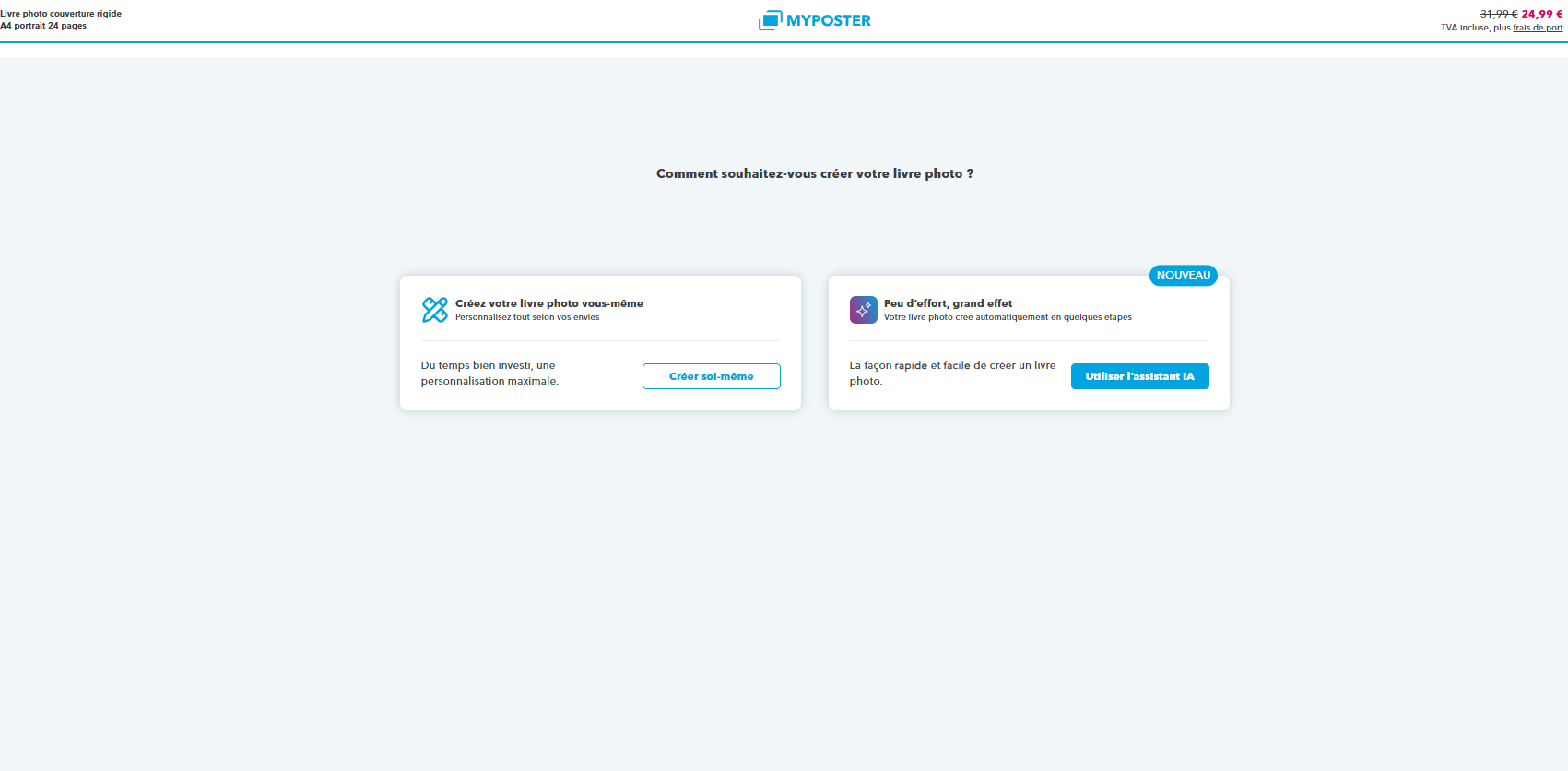The height and width of the screenshot is (771, 1568).
Task: Click the NOUVEAU badge
Action: 1183,275
